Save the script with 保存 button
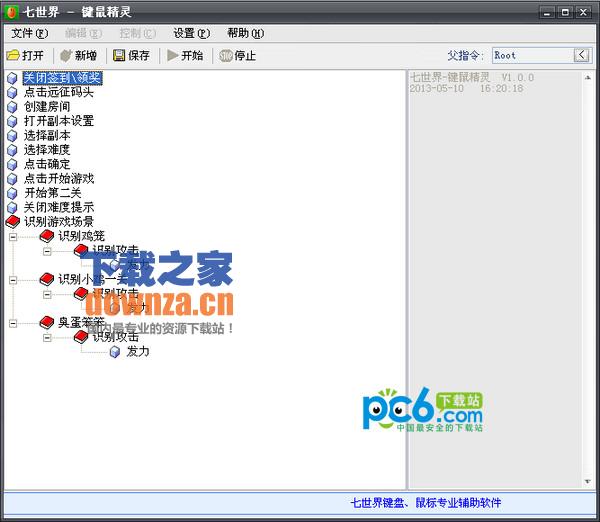This screenshot has height=522, width=600. point(132,55)
